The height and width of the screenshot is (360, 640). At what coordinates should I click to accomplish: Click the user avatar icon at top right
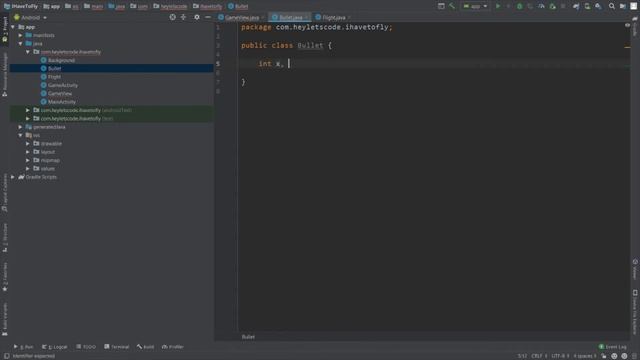click(633, 6)
